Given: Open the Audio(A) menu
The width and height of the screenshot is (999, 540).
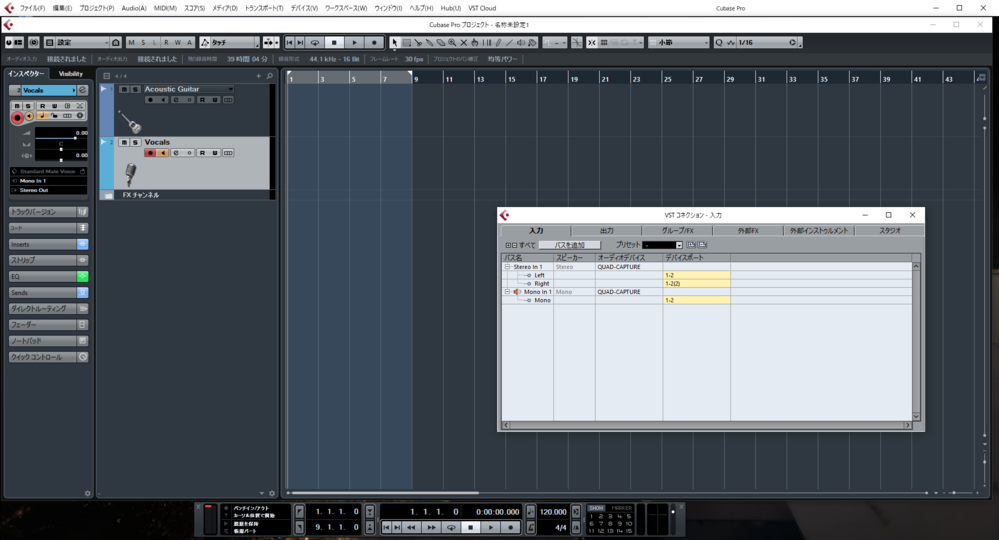Looking at the screenshot, I should point(134,8).
